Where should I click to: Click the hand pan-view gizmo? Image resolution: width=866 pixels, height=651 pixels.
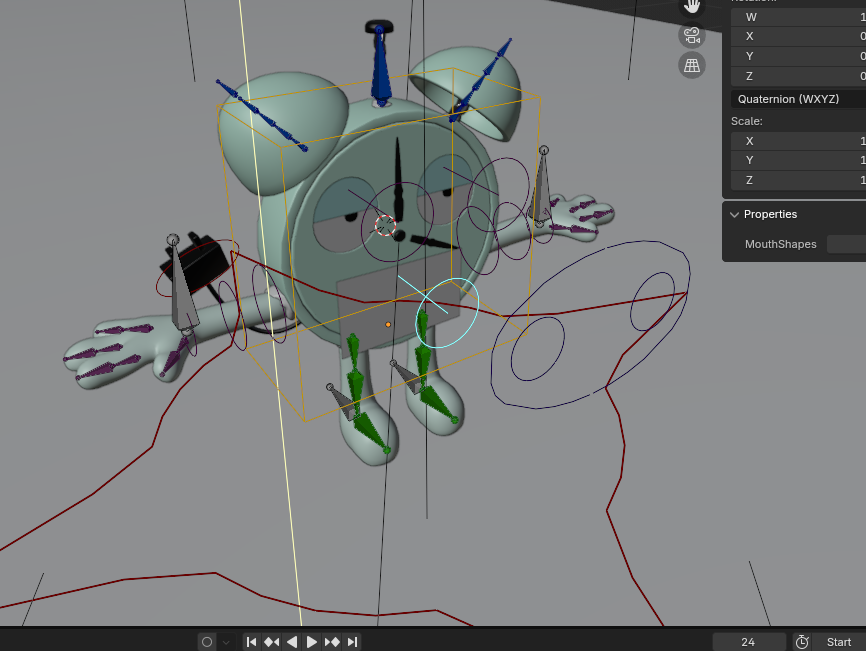point(691,7)
